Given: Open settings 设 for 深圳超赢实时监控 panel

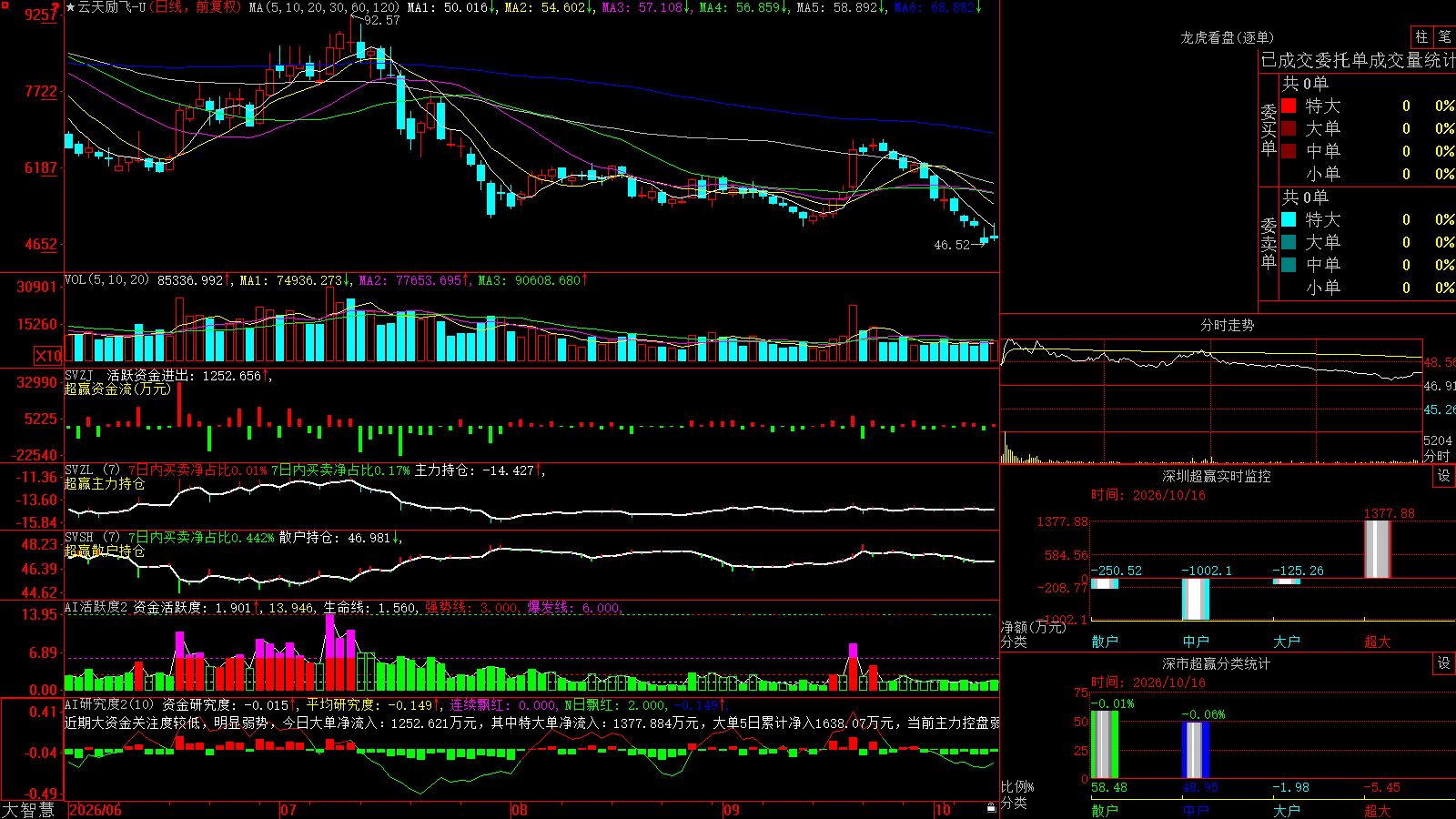Looking at the screenshot, I should pyautogui.click(x=1444, y=476).
